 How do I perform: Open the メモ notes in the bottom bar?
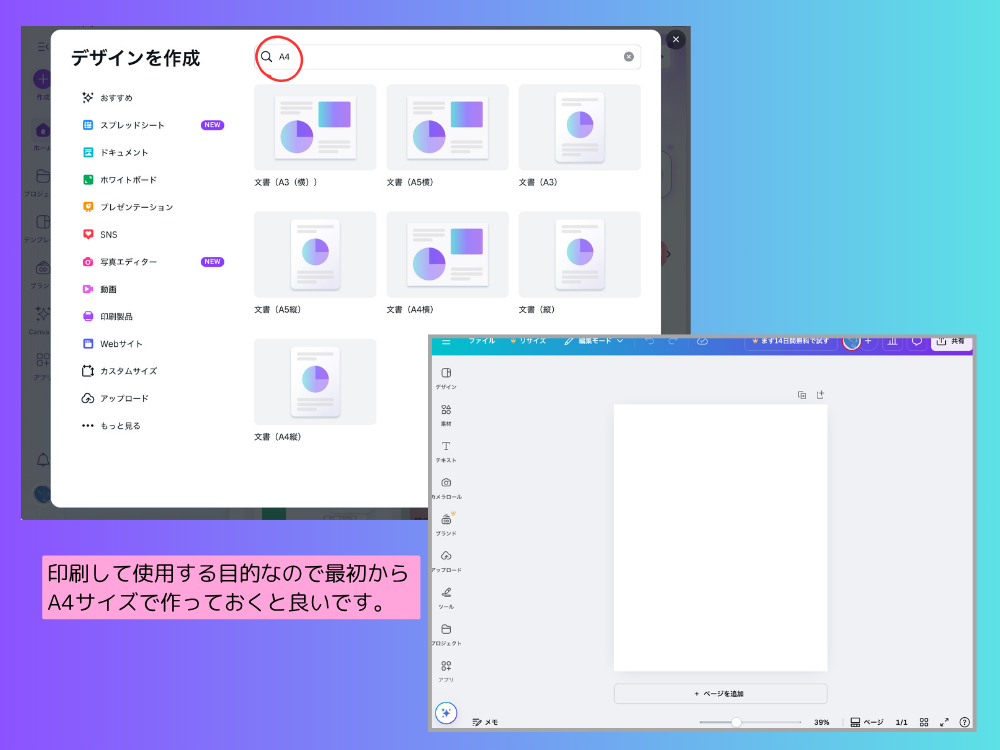(485, 722)
